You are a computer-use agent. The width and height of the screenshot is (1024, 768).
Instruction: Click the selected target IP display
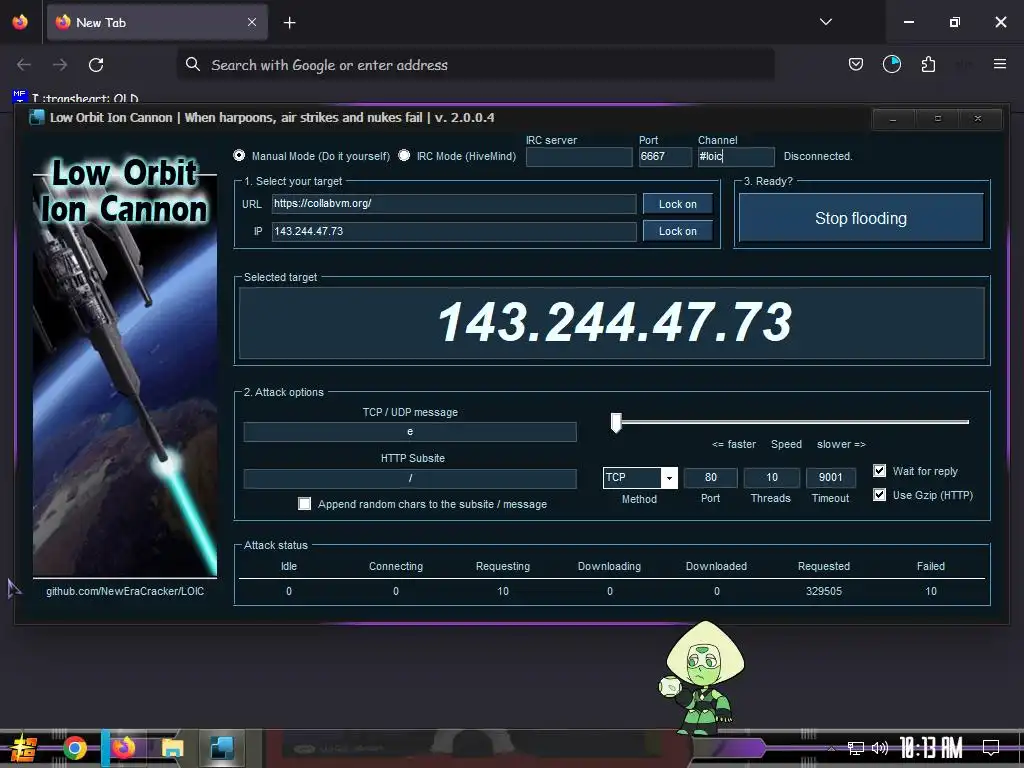tap(612, 323)
